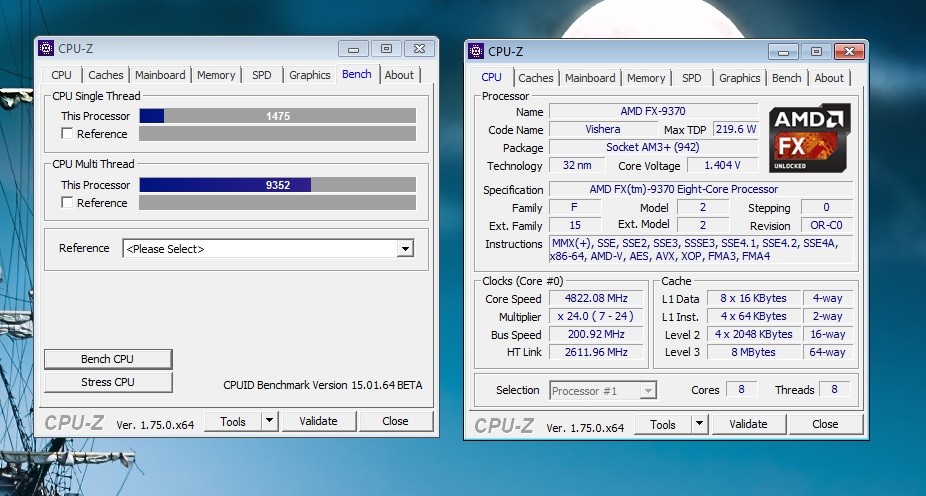The height and width of the screenshot is (496, 926).
Task: Open the Caches tab in the right window
Action: click(x=536, y=78)
